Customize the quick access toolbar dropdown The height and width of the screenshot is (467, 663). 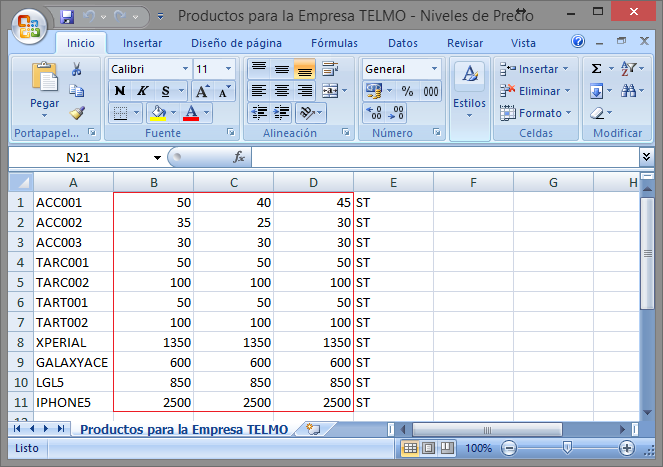161,17
